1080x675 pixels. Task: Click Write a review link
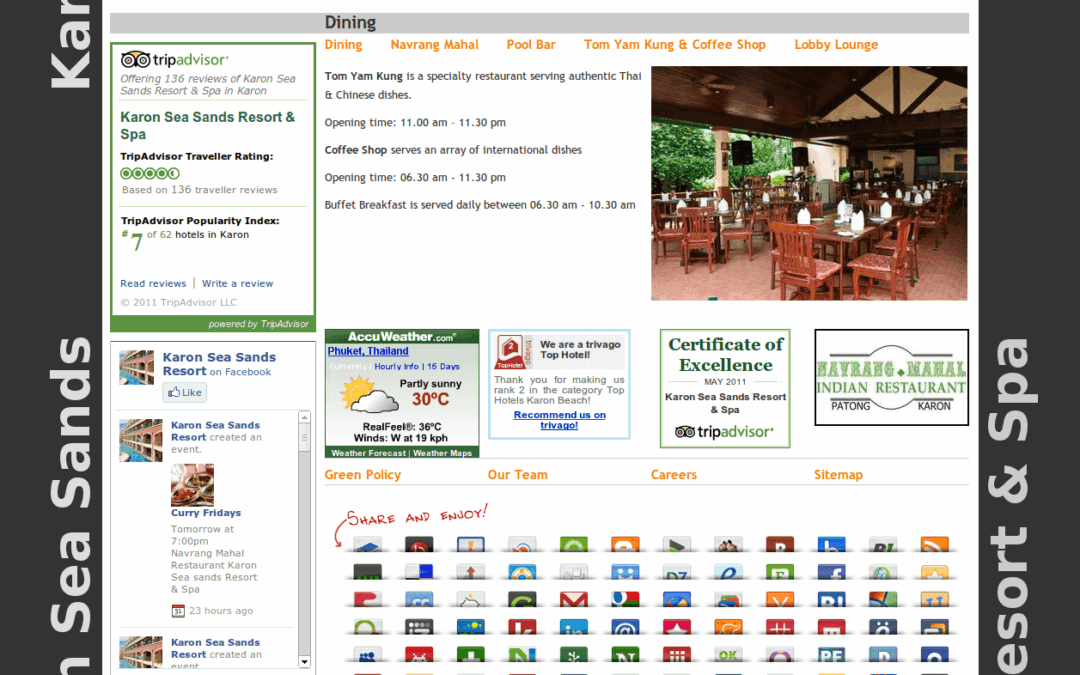pyautogui.click(x=237, y=283)
